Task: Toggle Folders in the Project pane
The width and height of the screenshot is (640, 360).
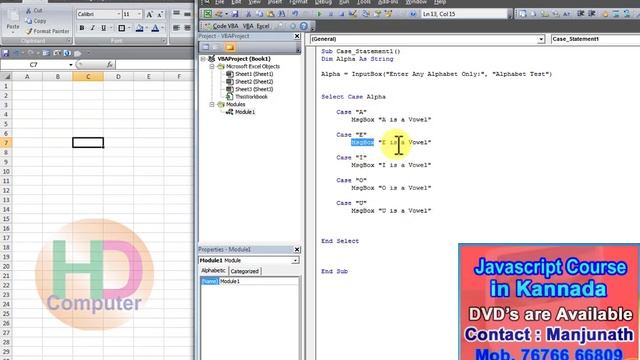Action: point(229,47)
